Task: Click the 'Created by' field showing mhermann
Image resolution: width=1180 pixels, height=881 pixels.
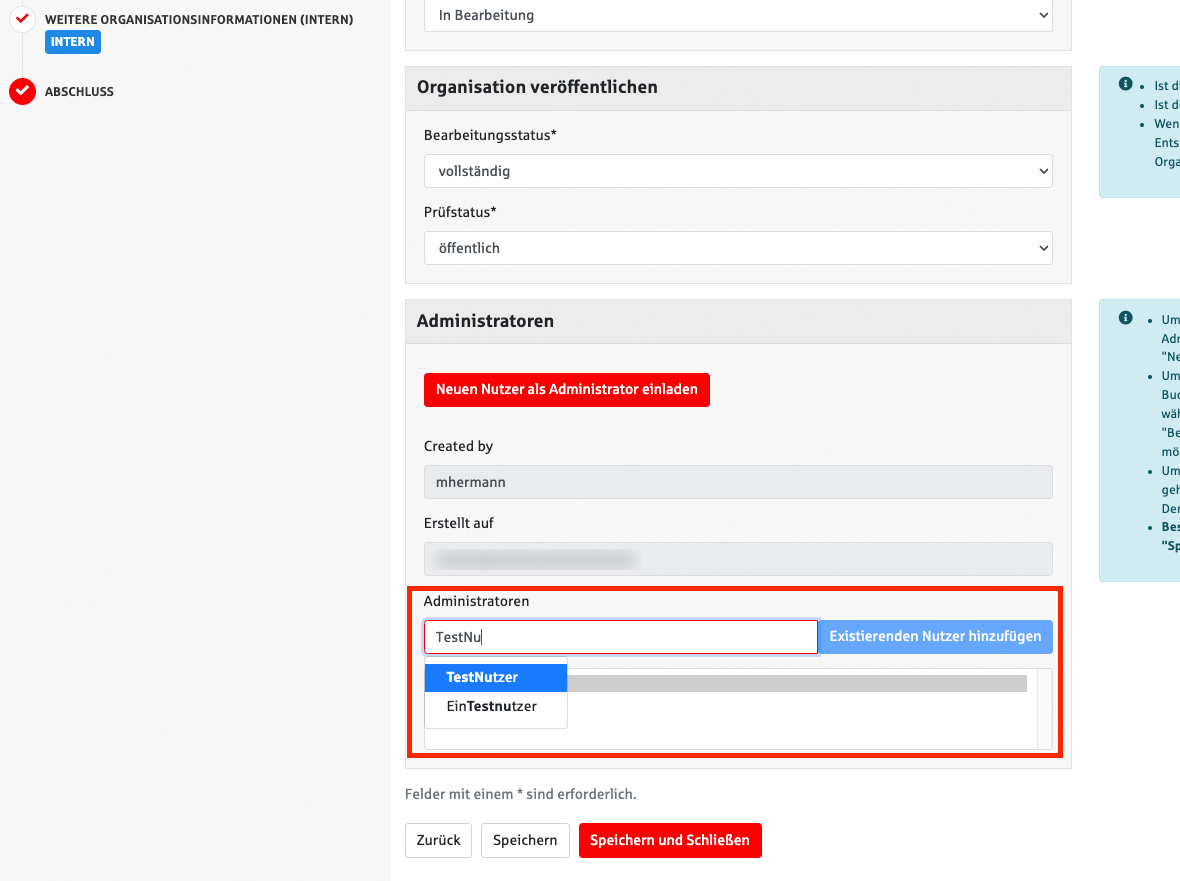Action: click(737, 482)
